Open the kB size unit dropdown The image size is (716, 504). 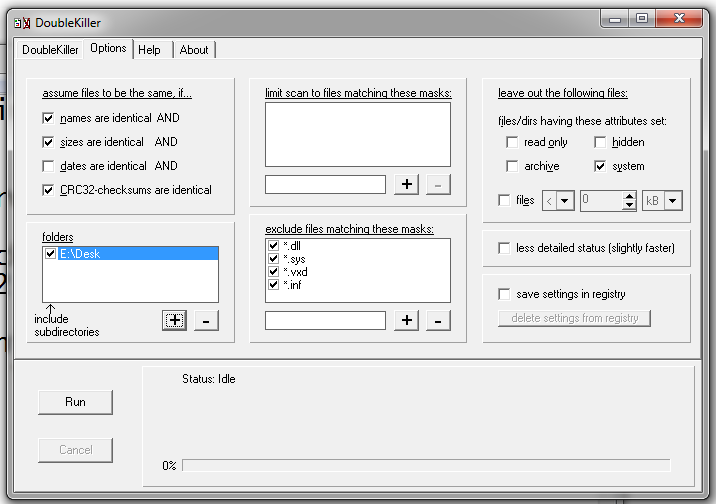673,201
